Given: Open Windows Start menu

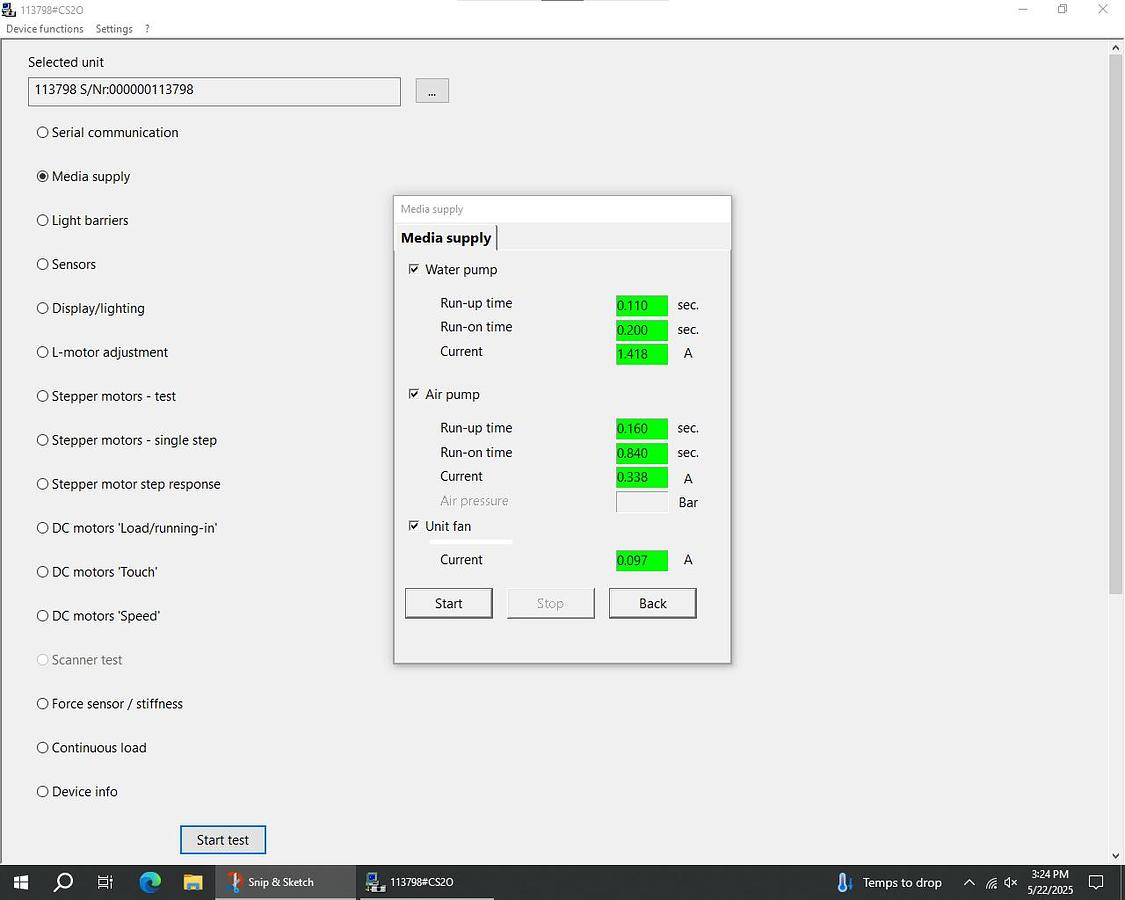Looking at the screenshot, I should tap(20, 882).
